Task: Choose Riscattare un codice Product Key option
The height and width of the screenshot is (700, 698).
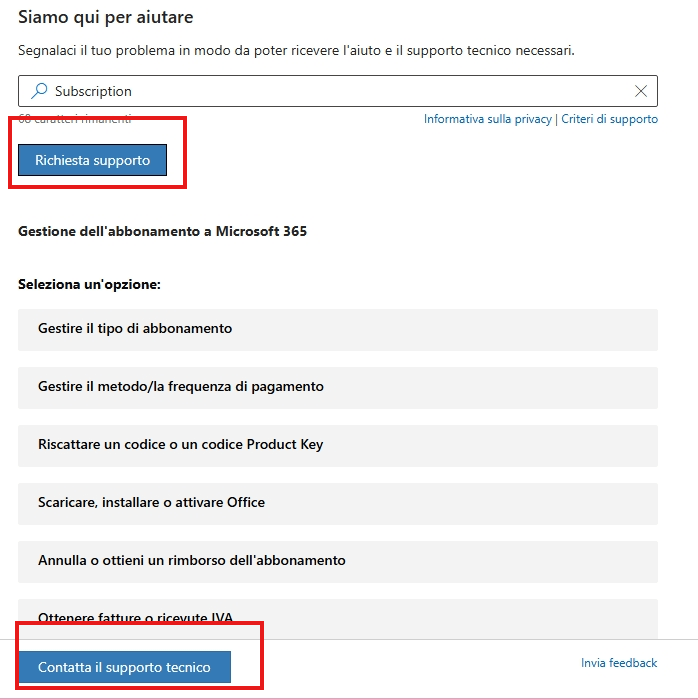Action: tap(338, 446)
